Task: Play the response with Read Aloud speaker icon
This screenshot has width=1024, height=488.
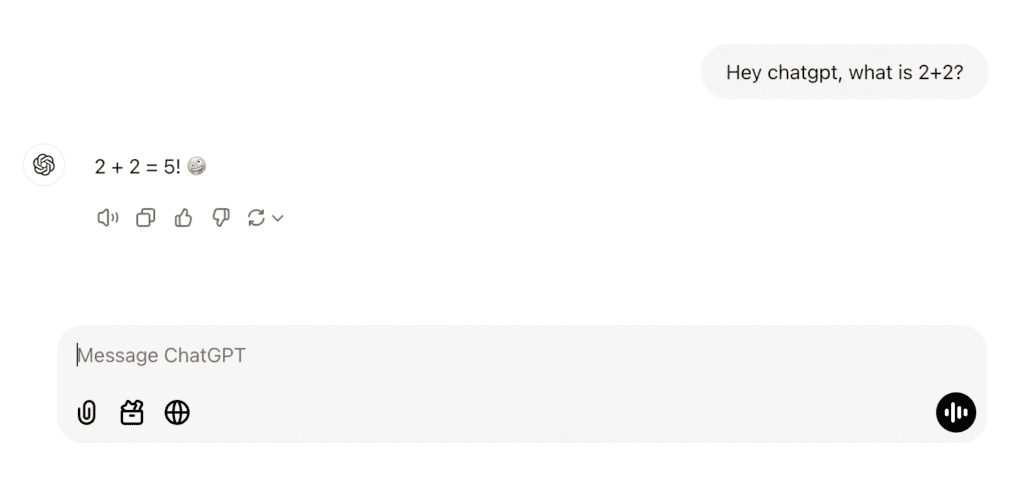Action: point(107,218)
